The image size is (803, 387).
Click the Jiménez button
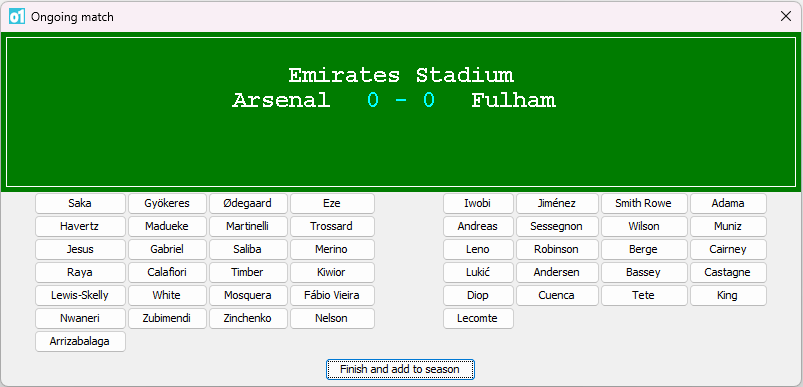557,203
